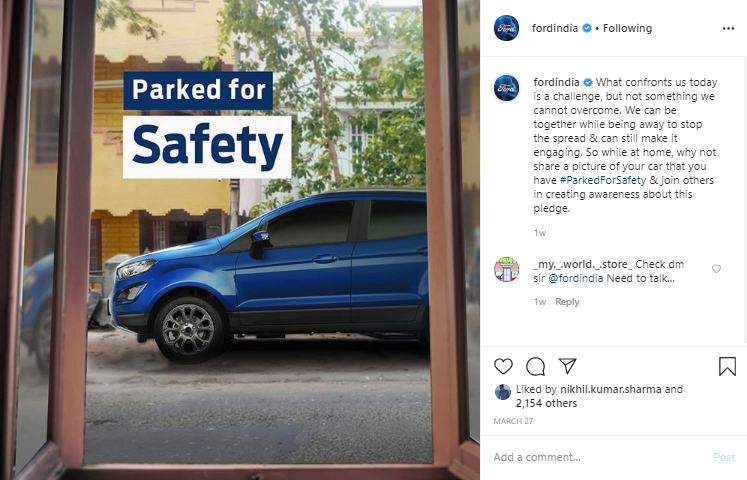Viewport: 747px width, 480px height.
Task: Toggle the Following status button
Action: click(x=627, y=28)
